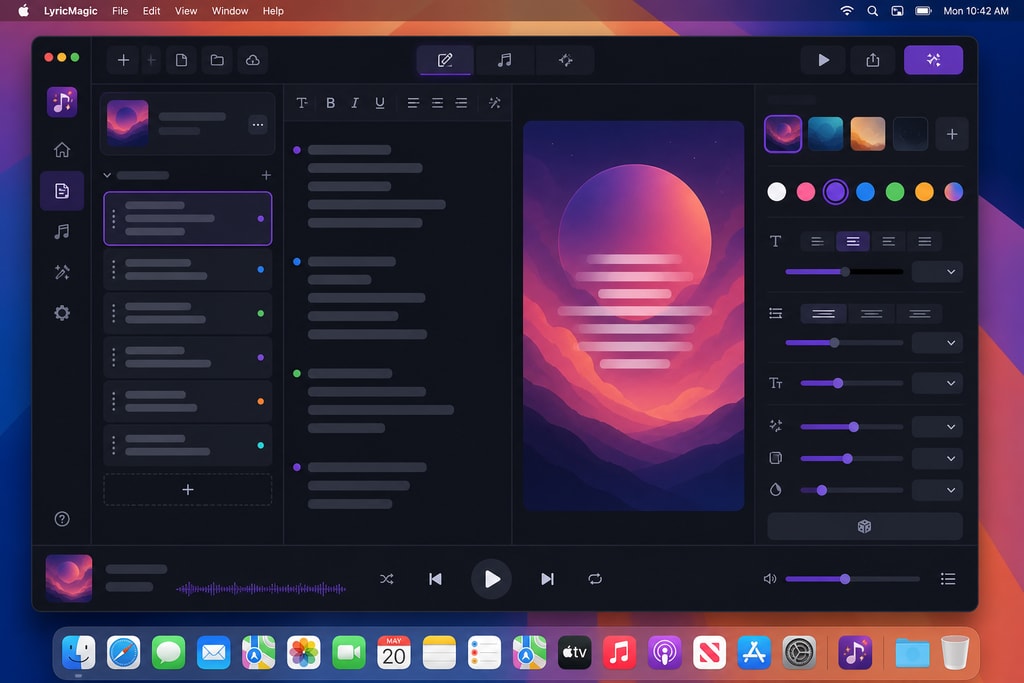Add a section with dashed plus button

[187, 490]
